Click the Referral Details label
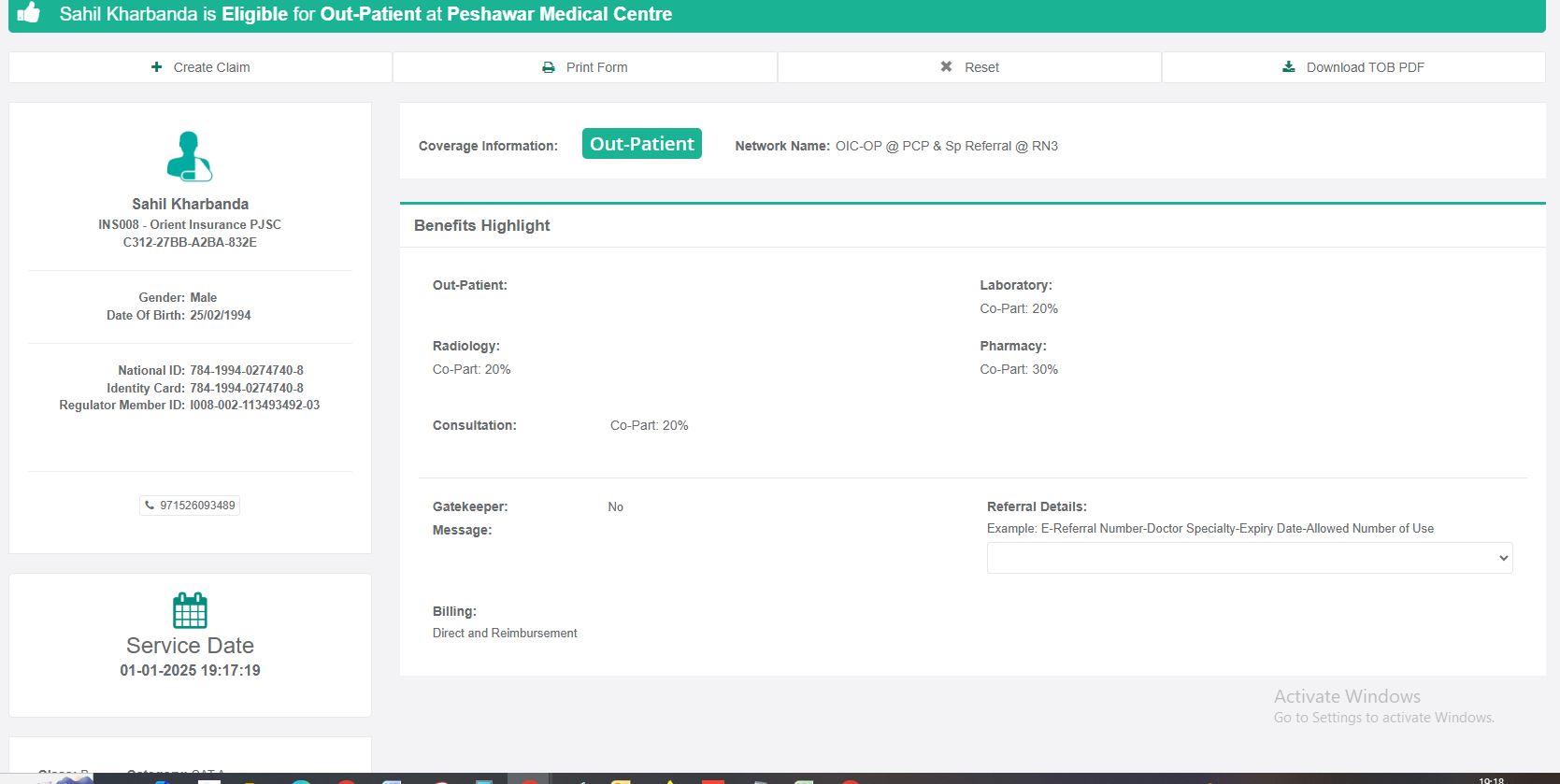The width and height of the screenshot is (1560, 784). tap(1037, 506)
